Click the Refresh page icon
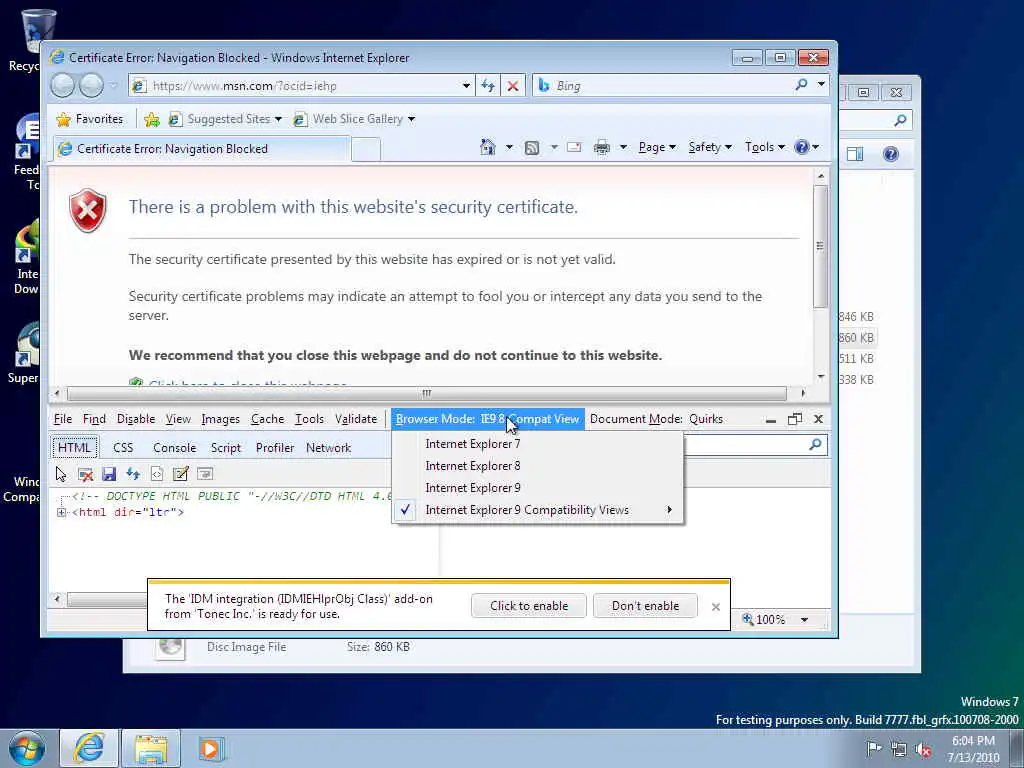Viewport: 1024px width, 768px height. pyautogui.click(x=488, y=86)
